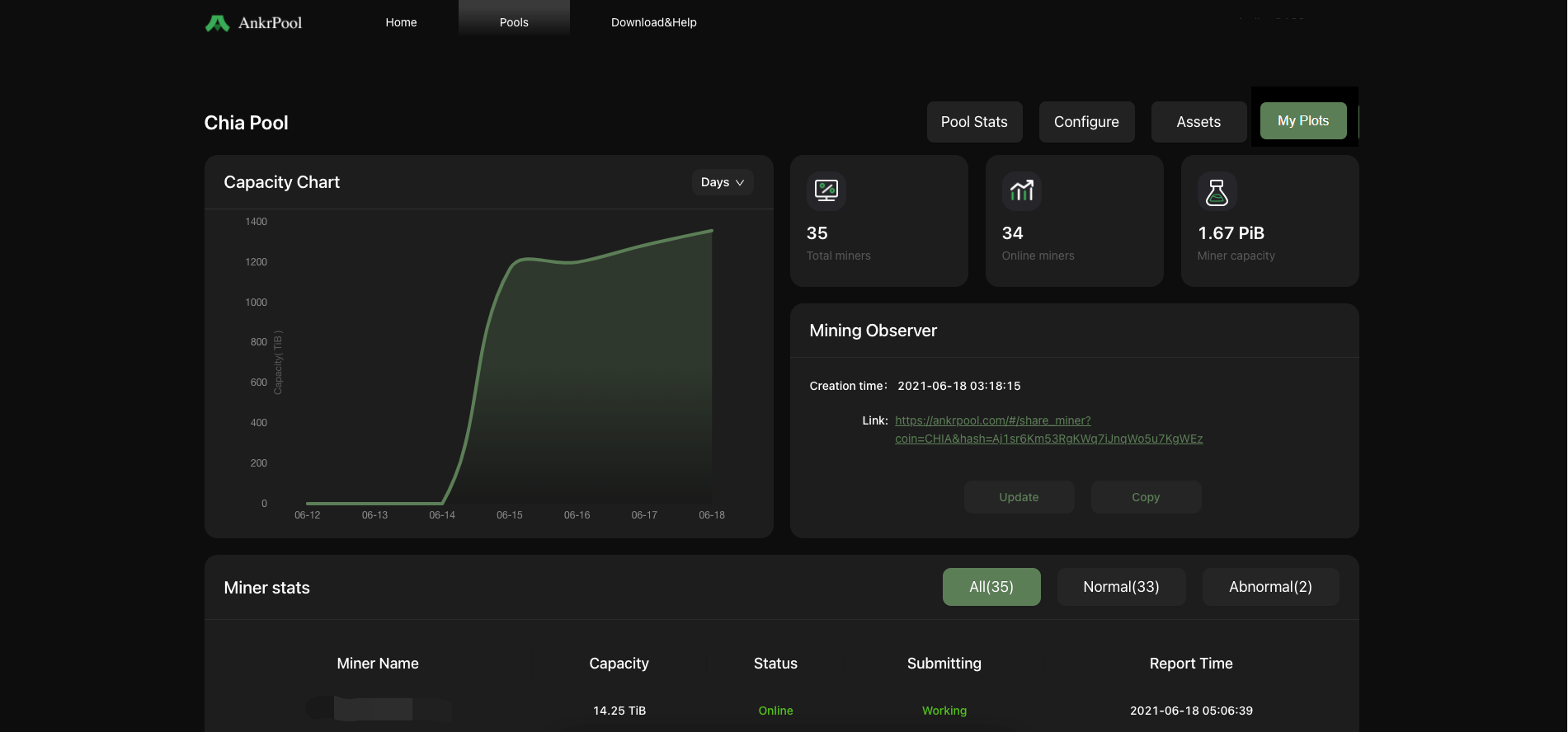
Task: Click the Submitting column header
Action: (944, 664)
